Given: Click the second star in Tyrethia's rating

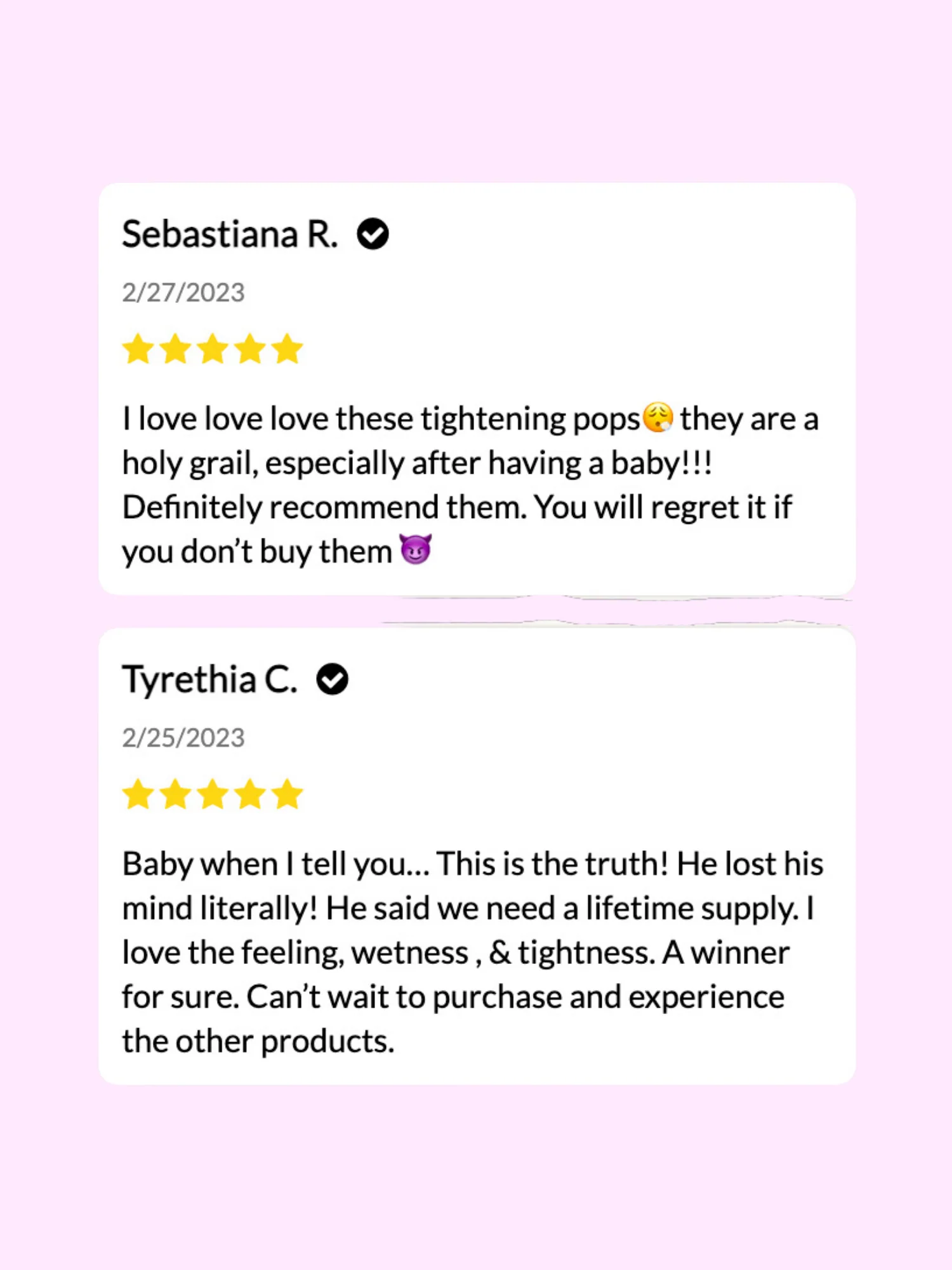Looking at the screenshot, I should pyautogui.click(x=175, y=794).
